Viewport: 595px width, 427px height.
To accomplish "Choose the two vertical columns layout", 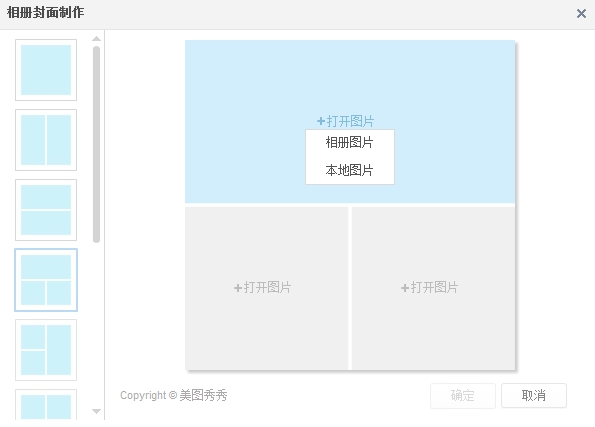I will point(46,140).
